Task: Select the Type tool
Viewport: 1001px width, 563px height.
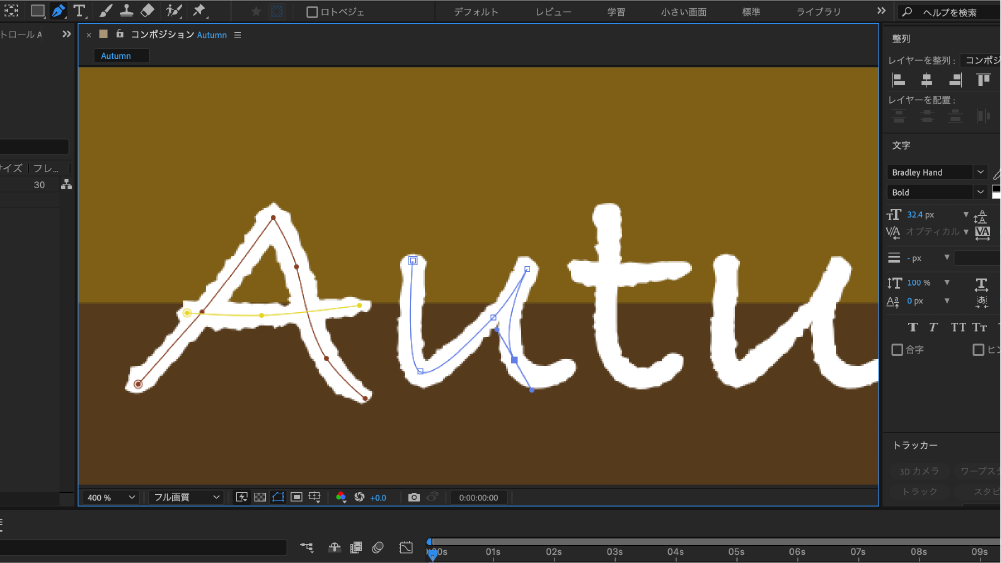Action: [79, 11]
